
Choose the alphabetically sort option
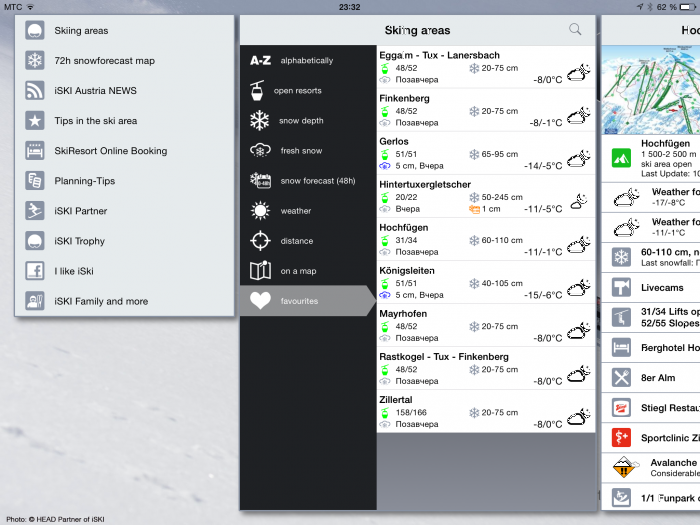[308, 60]
